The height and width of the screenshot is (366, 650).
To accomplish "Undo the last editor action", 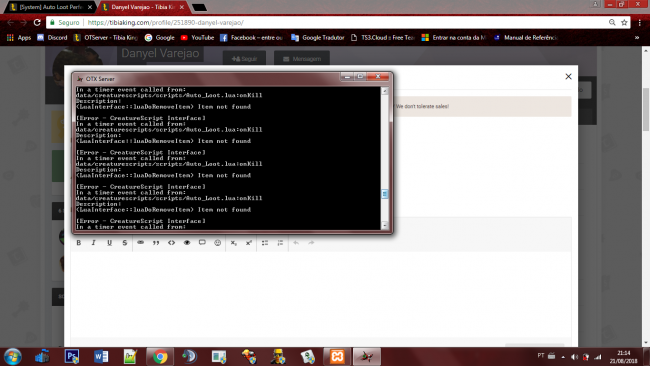I will (x=296, y=243).
